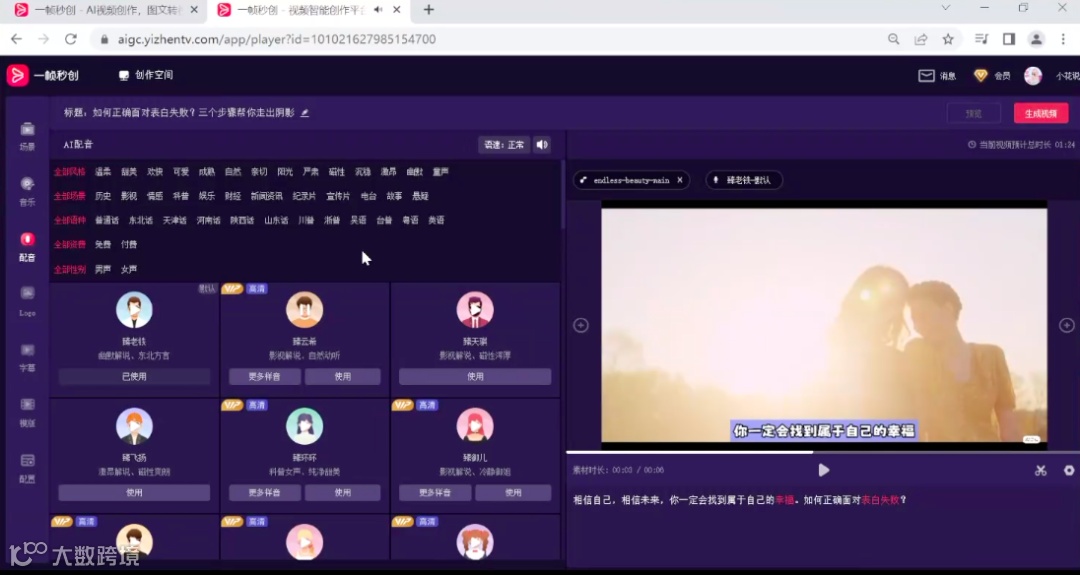Click the add-scene plus icon right of preview

click(x=1066, y=325)
